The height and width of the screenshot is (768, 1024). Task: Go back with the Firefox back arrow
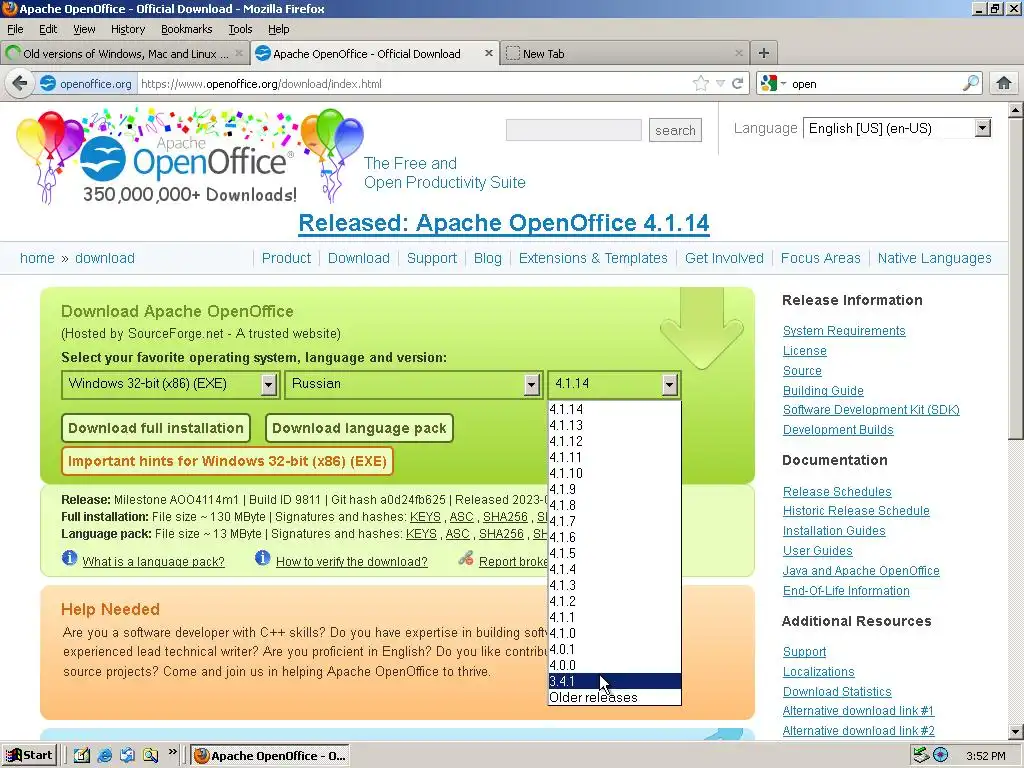click(x=20, y=84)
